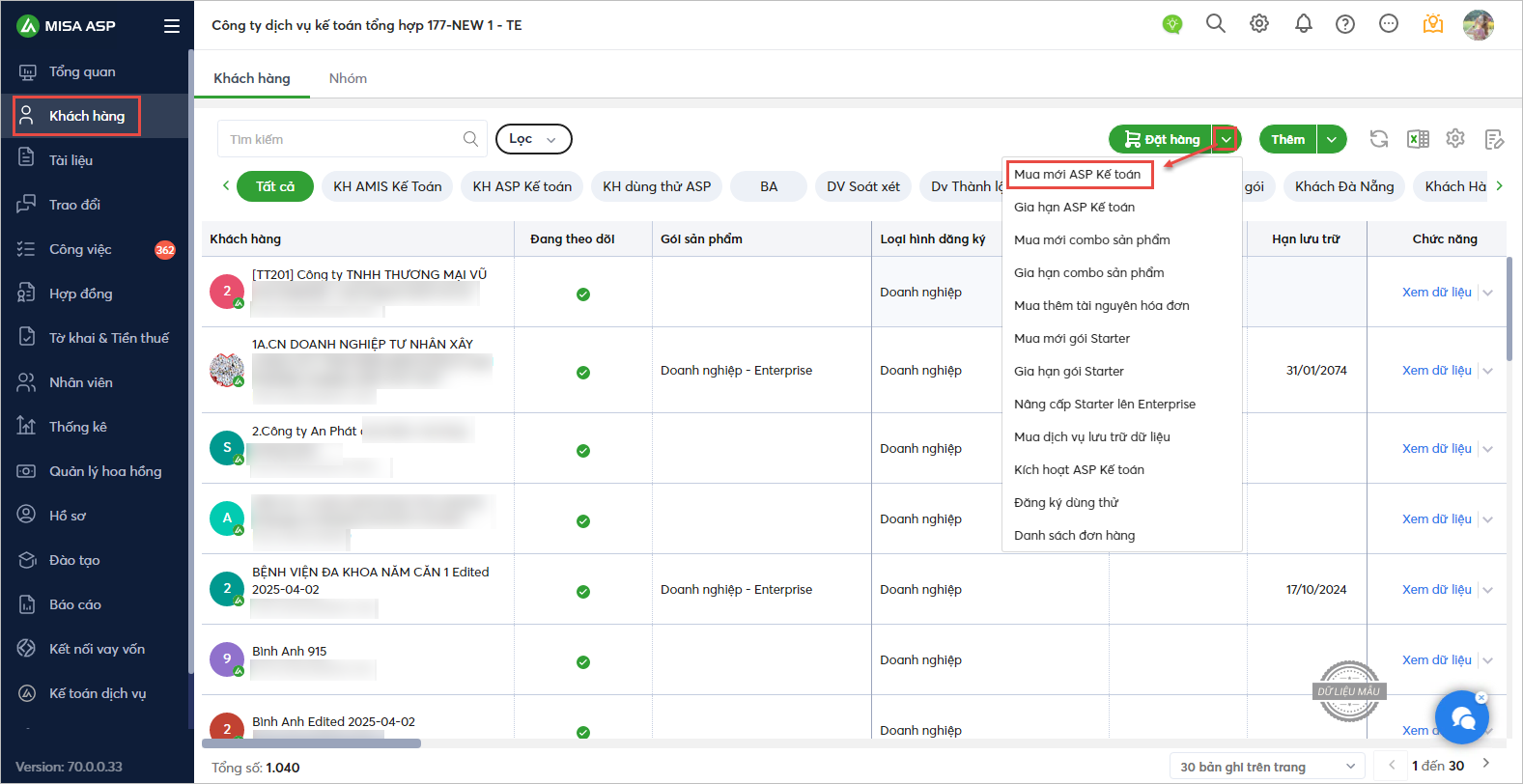Filter by KH AMIS Kế Toán chip
The width and height of the screenshot is (1523, 784).
coord(387,186)
